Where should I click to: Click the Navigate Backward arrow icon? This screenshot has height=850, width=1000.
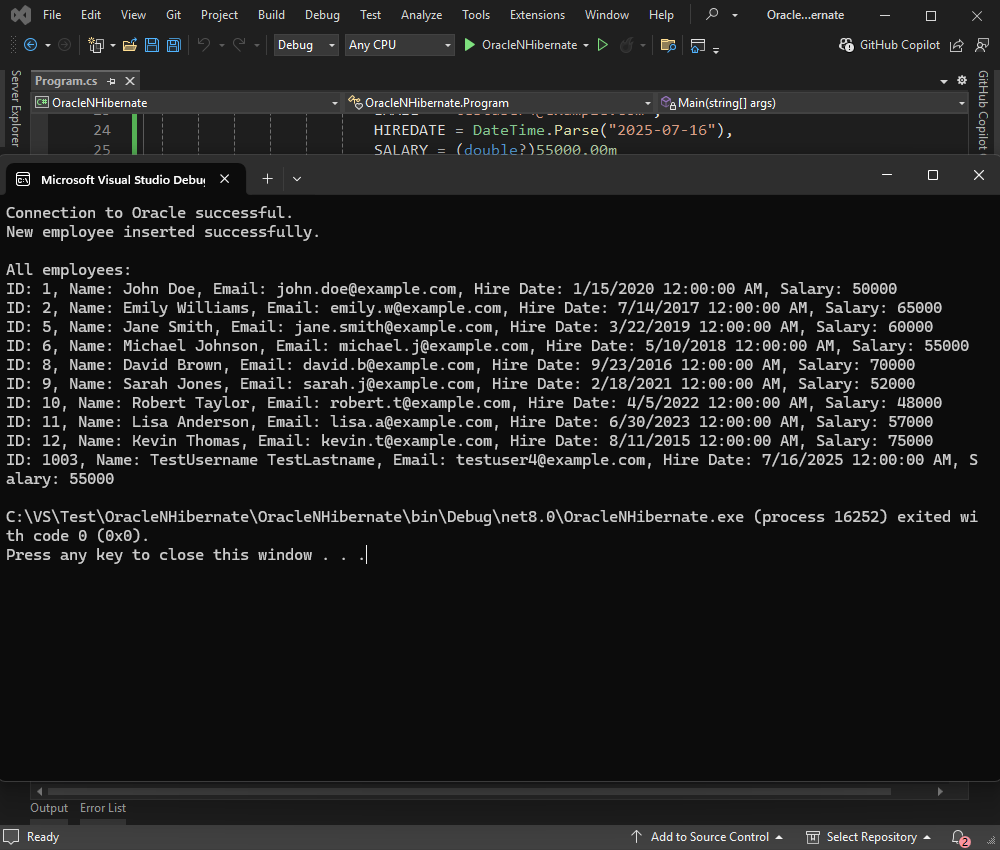31,45
